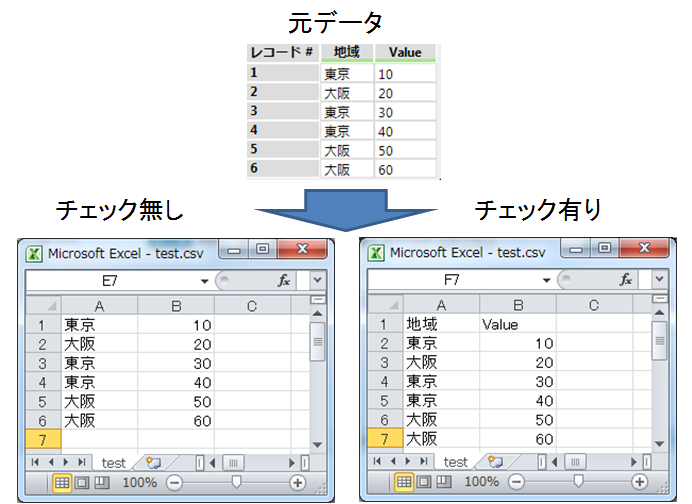Toggle Normal view button in right Excel window
Viewport: 692px width, 504px height.
click(405, 482)
